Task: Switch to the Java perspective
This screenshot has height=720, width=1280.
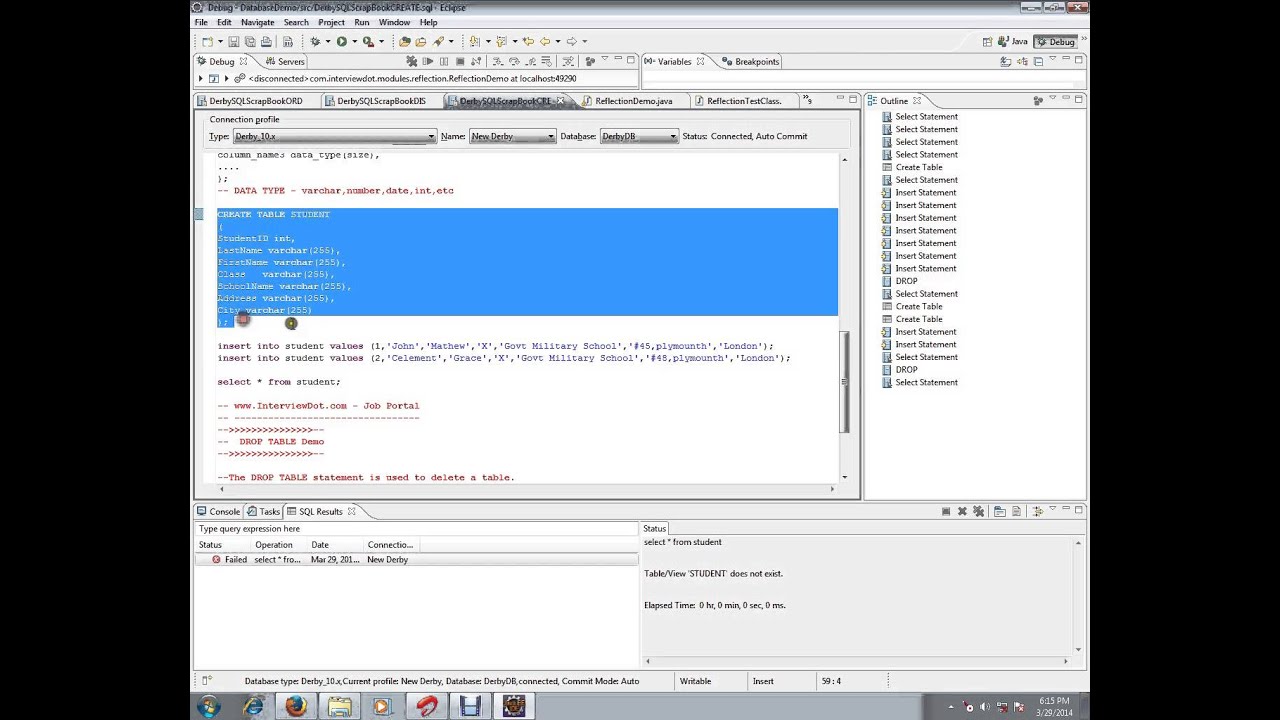Action: [x=1013, y=42]
